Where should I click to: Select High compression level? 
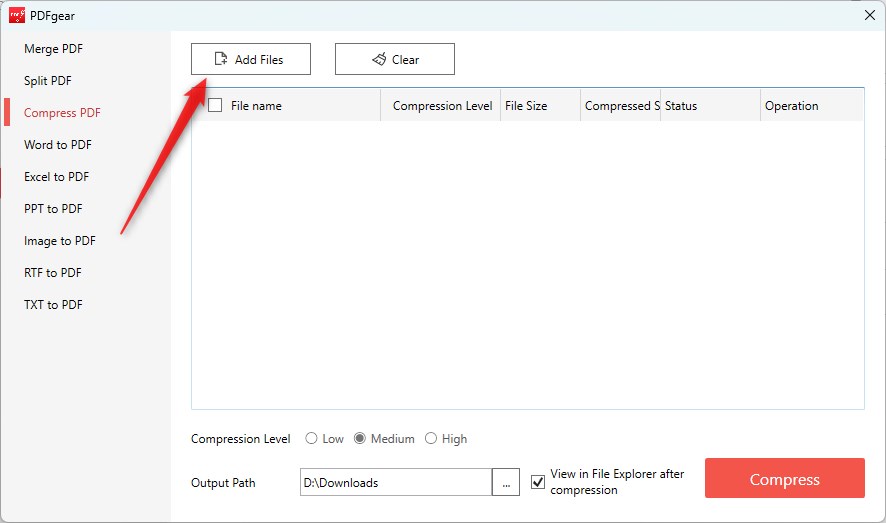point(431,439)
